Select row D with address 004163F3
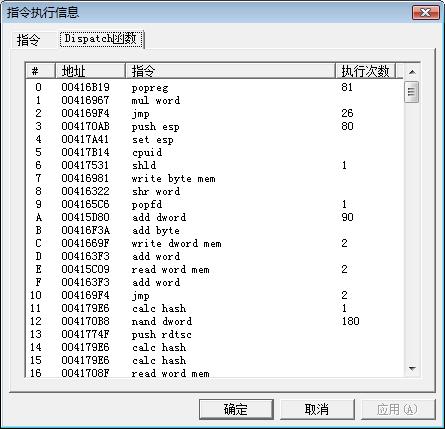 (214, 256)
